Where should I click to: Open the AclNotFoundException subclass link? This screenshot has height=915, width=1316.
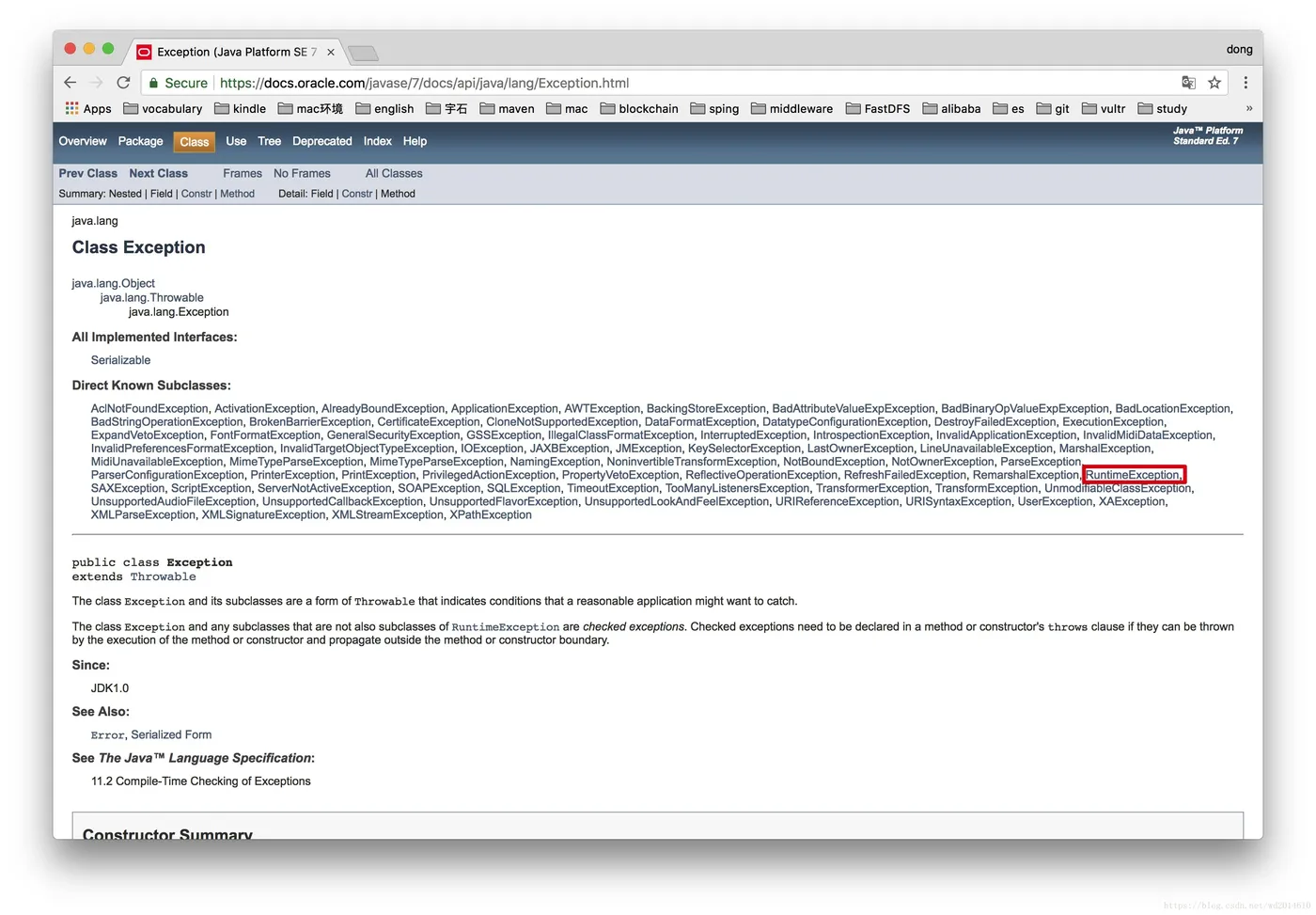149,409
